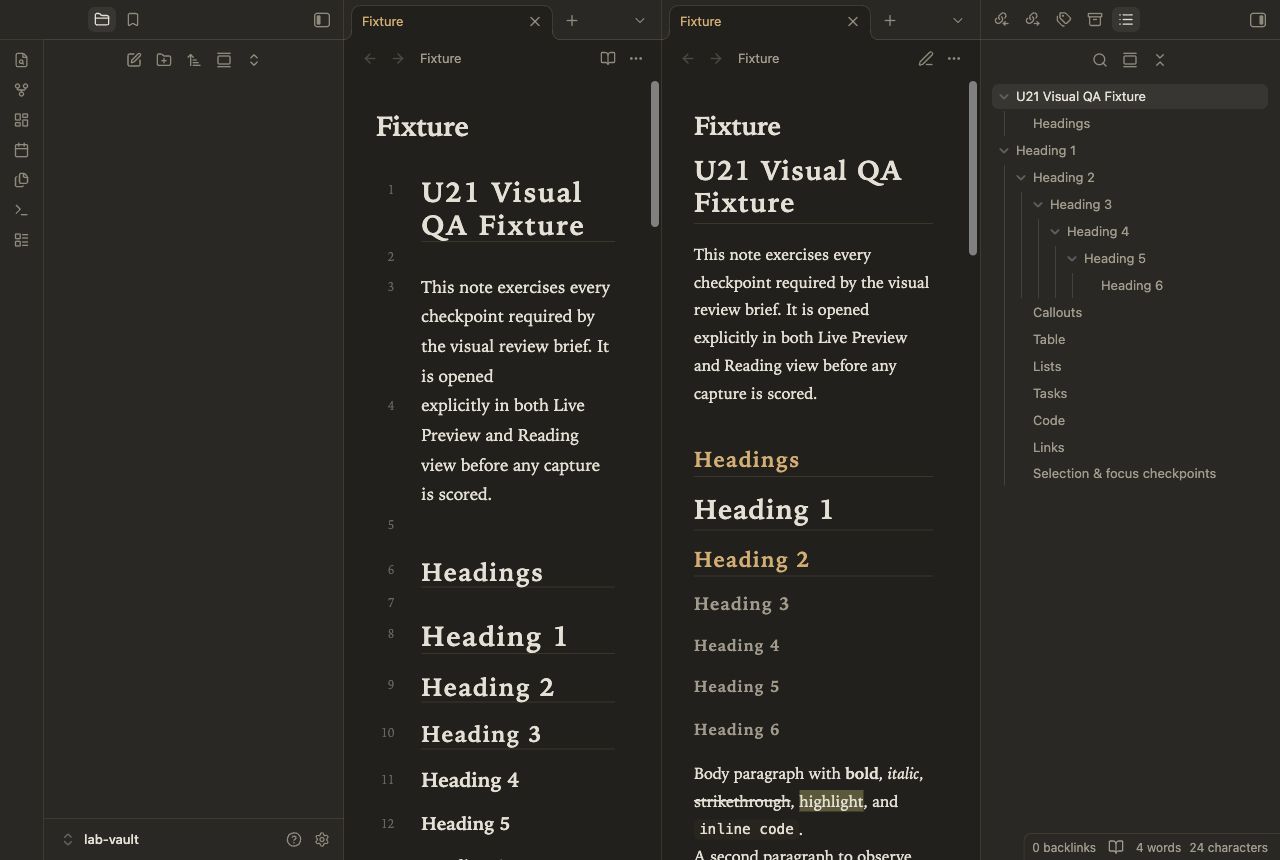
Task: Switch reading pane to editing mode
Action: click(926, 59)
